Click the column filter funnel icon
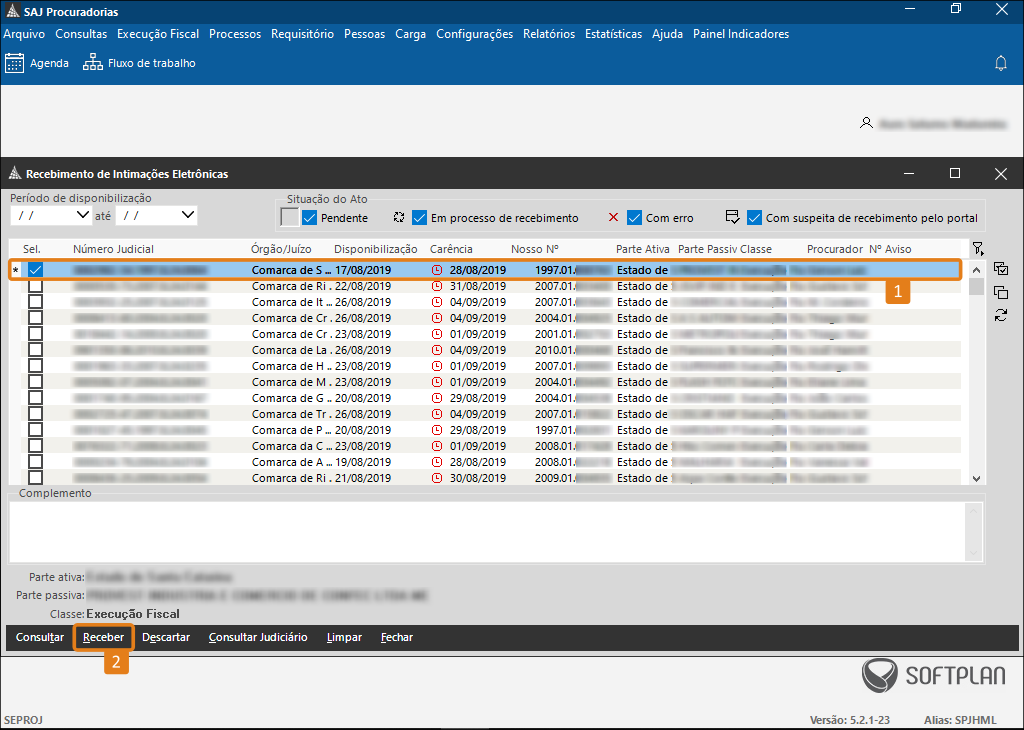Image resolution: width=1024 pixels, height=730 pixels. pos(977,249)
